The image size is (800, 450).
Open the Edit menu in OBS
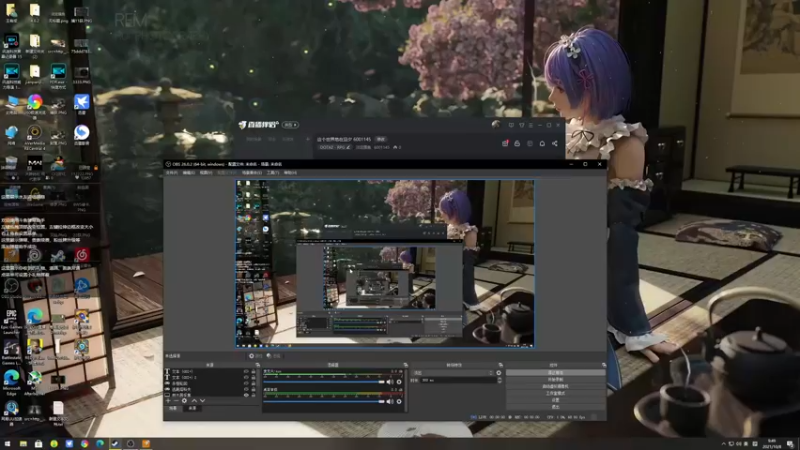188,172
